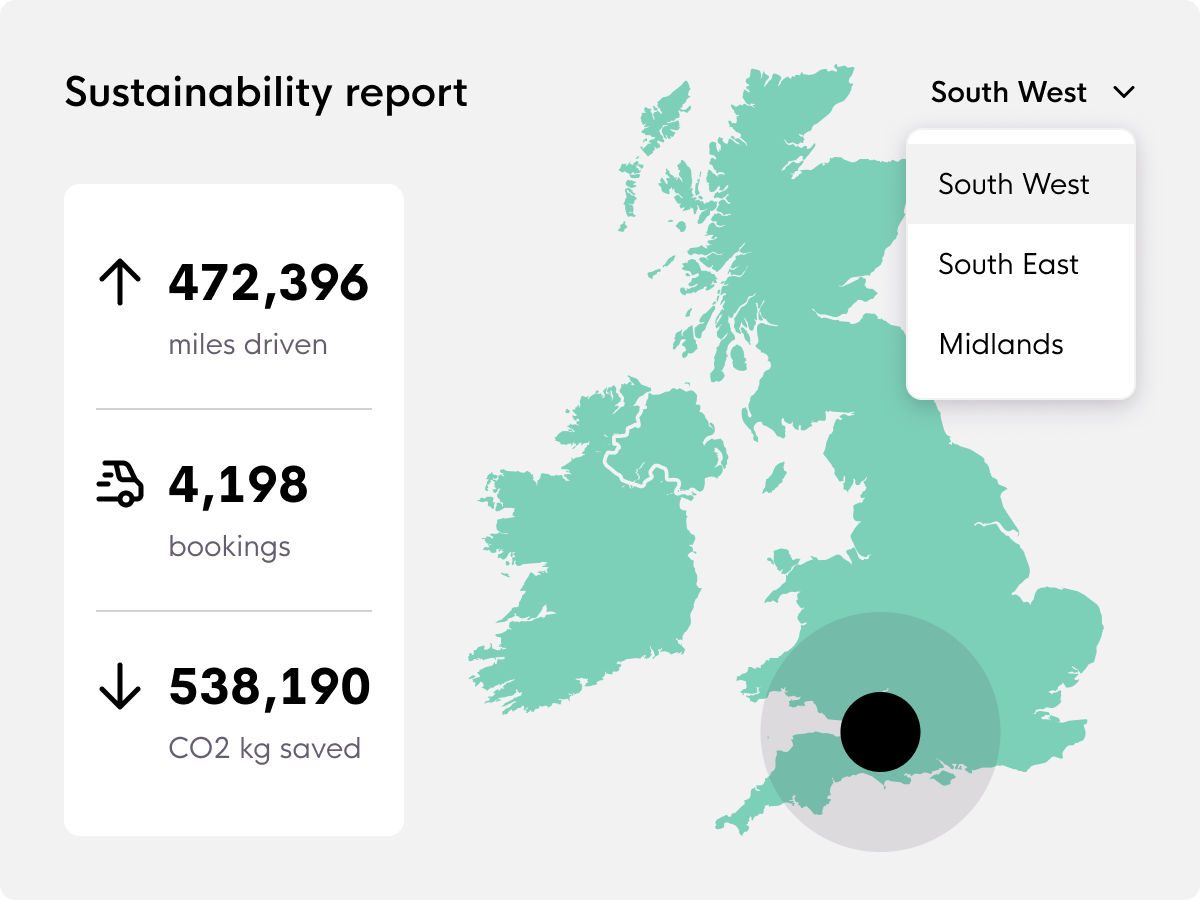Viewport: 1200px width, 900px height.
Task: Click the 472,396 miles driven figure
Action: pos(268,283)
